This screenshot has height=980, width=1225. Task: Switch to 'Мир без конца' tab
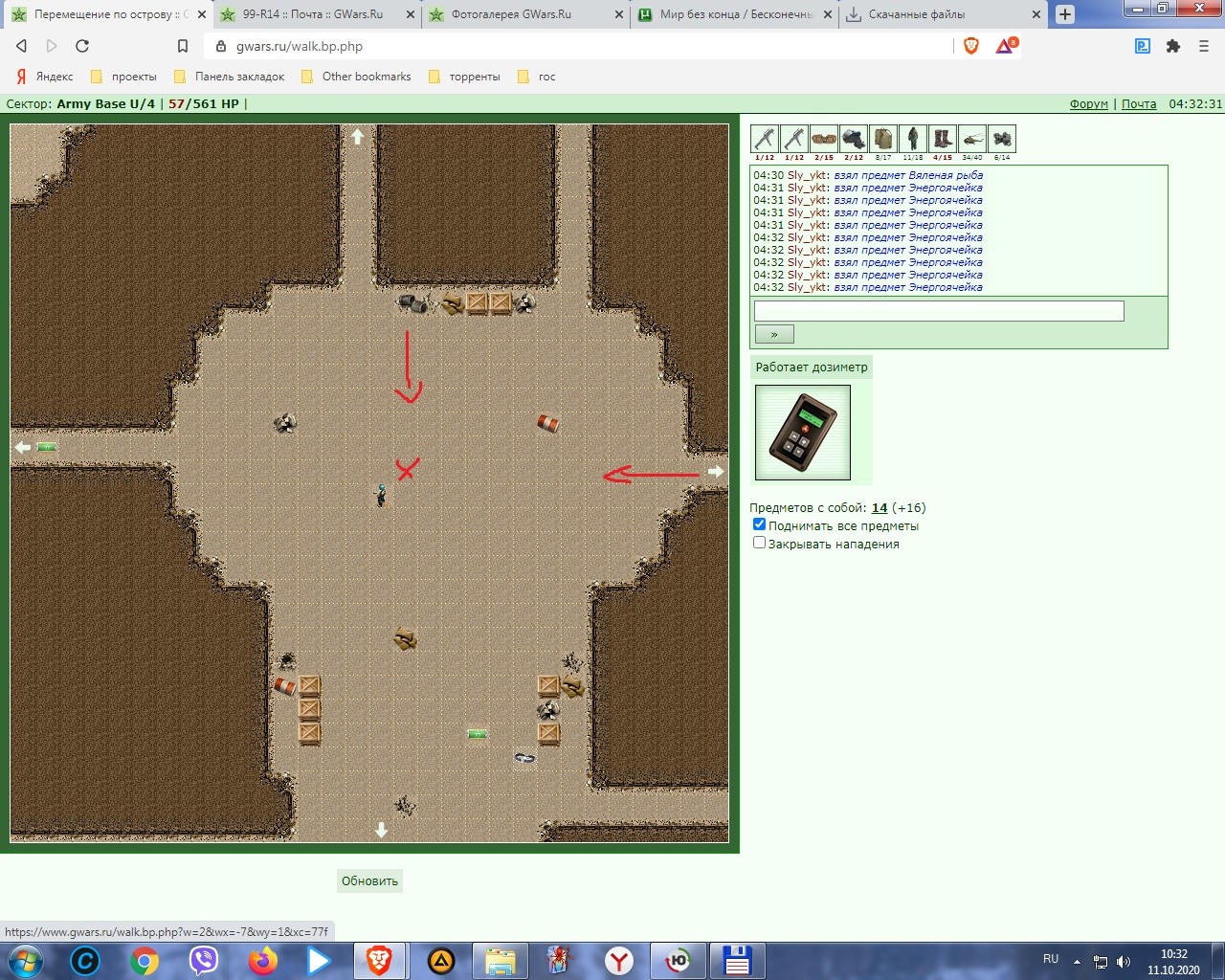coord(735,14)
